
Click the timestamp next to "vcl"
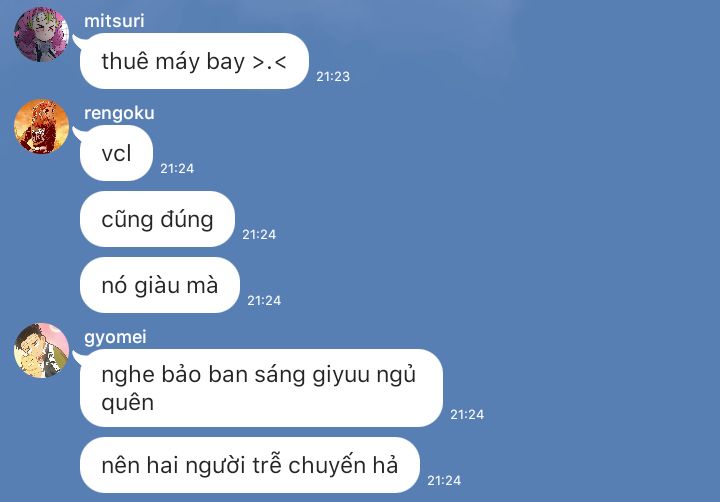click(177, 169)
